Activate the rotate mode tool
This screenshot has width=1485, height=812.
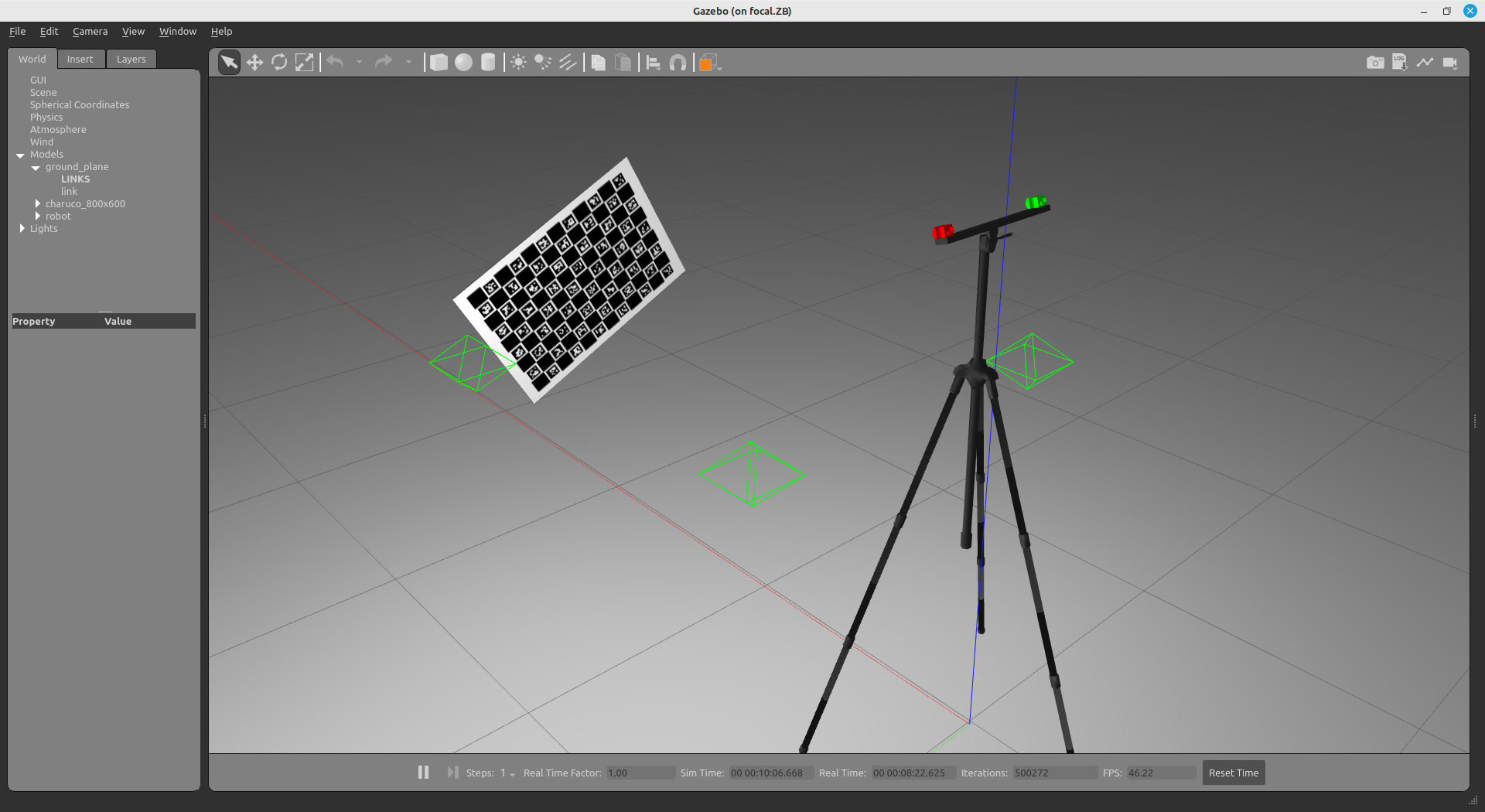(x=279, y=63)
